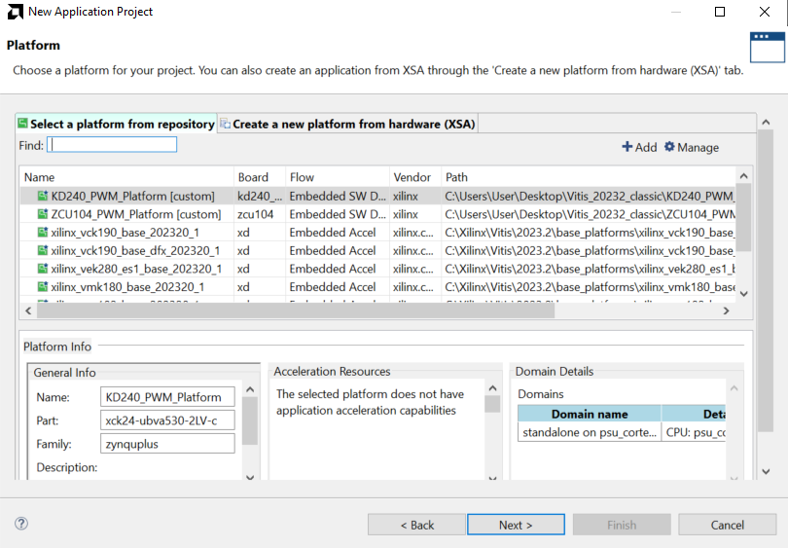Click the xilinx_vmk180_base_202320_1 platform icon
This screenshot has width=788, height=548.
[43, 287]
